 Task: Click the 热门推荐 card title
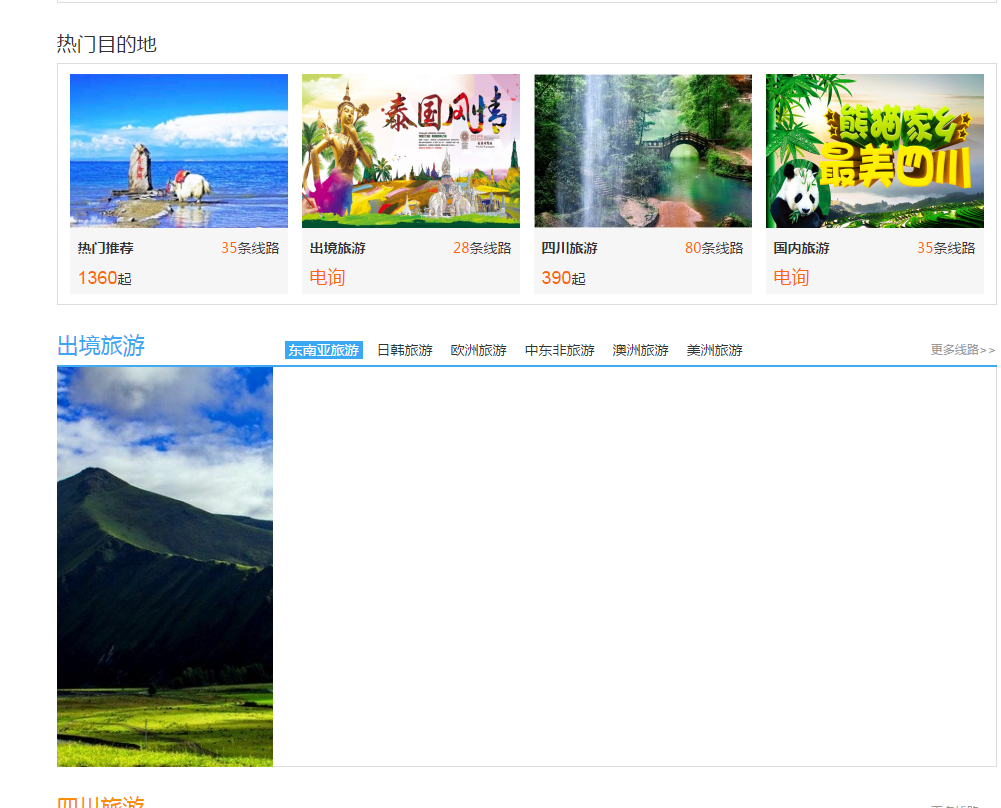point(106,248)
